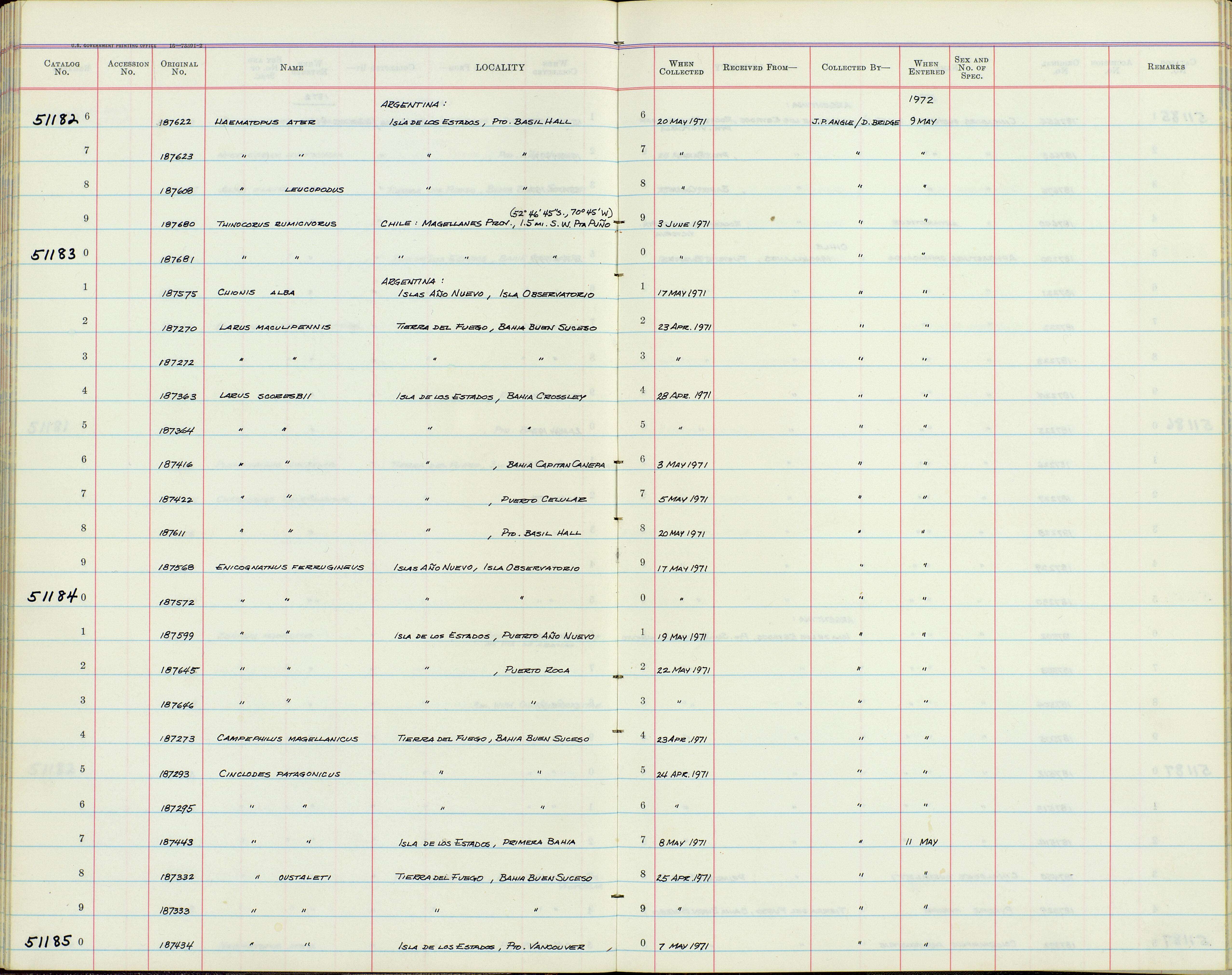Image resolution: width=1232 pixels, height=975 pixels.
Task: Click the name 'Campephilus magellanicus'
Action: coord(288,739)
